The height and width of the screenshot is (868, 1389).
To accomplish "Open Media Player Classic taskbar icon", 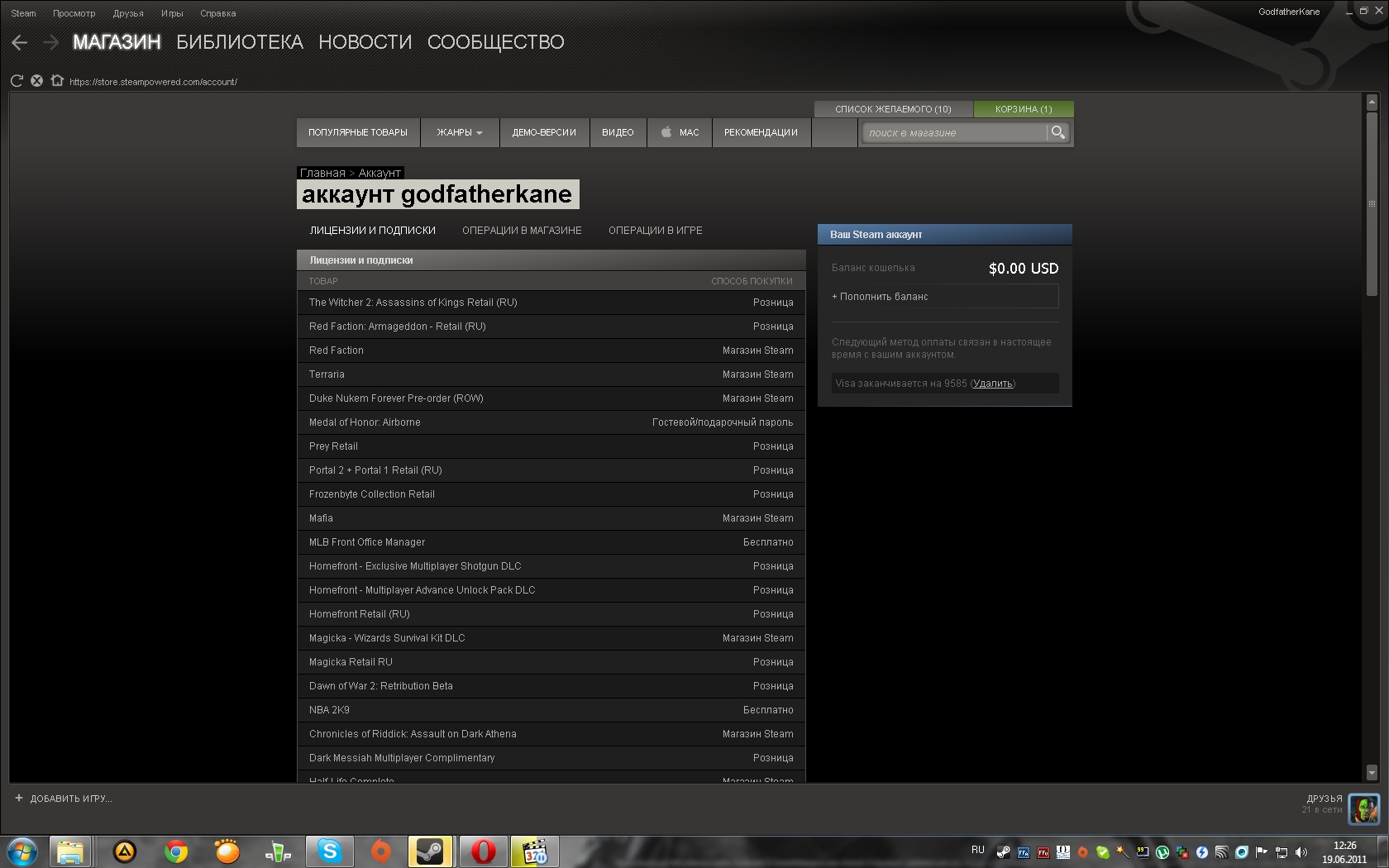I will pos(535,851).
